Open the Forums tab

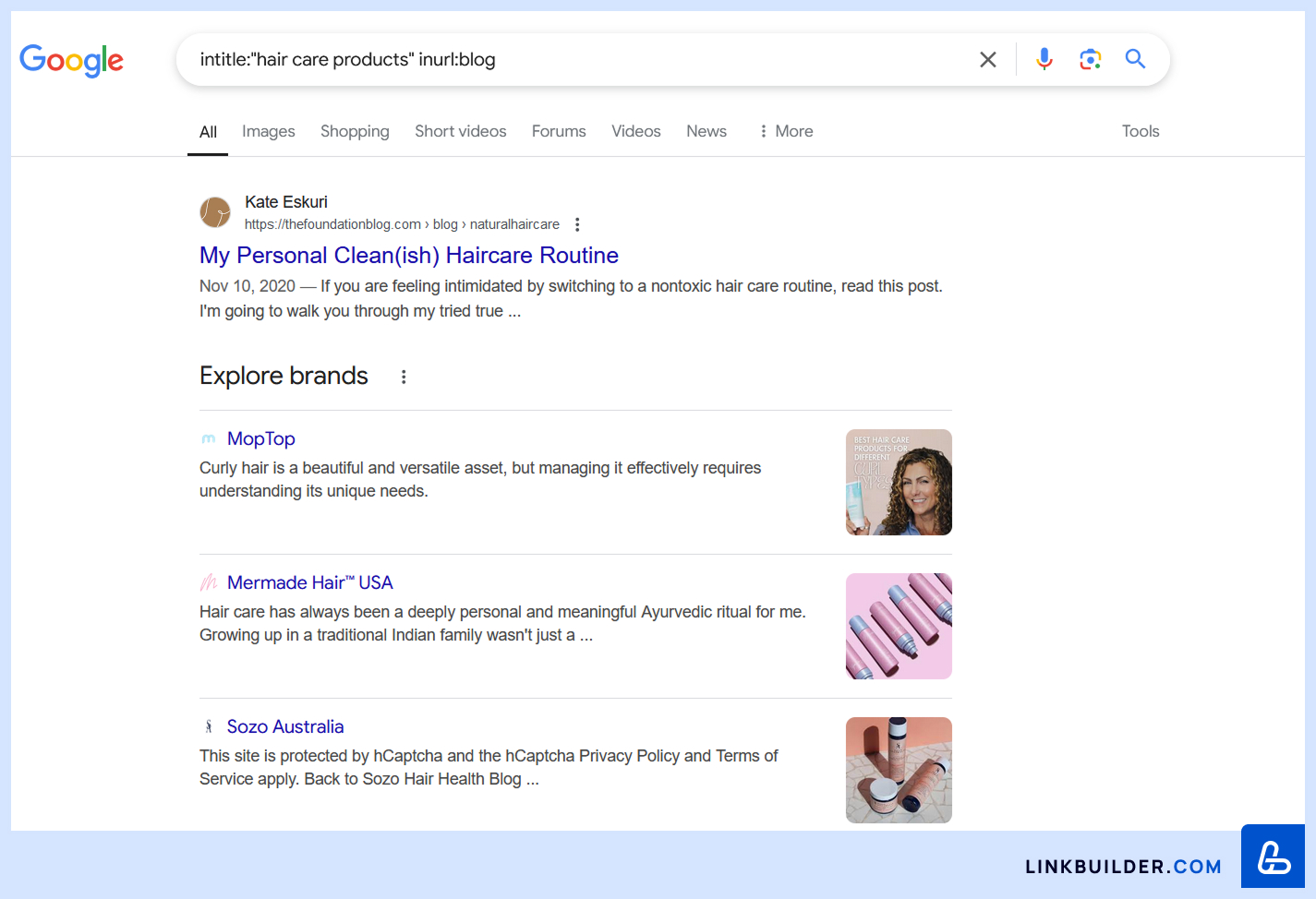click(x=559, y=131)
